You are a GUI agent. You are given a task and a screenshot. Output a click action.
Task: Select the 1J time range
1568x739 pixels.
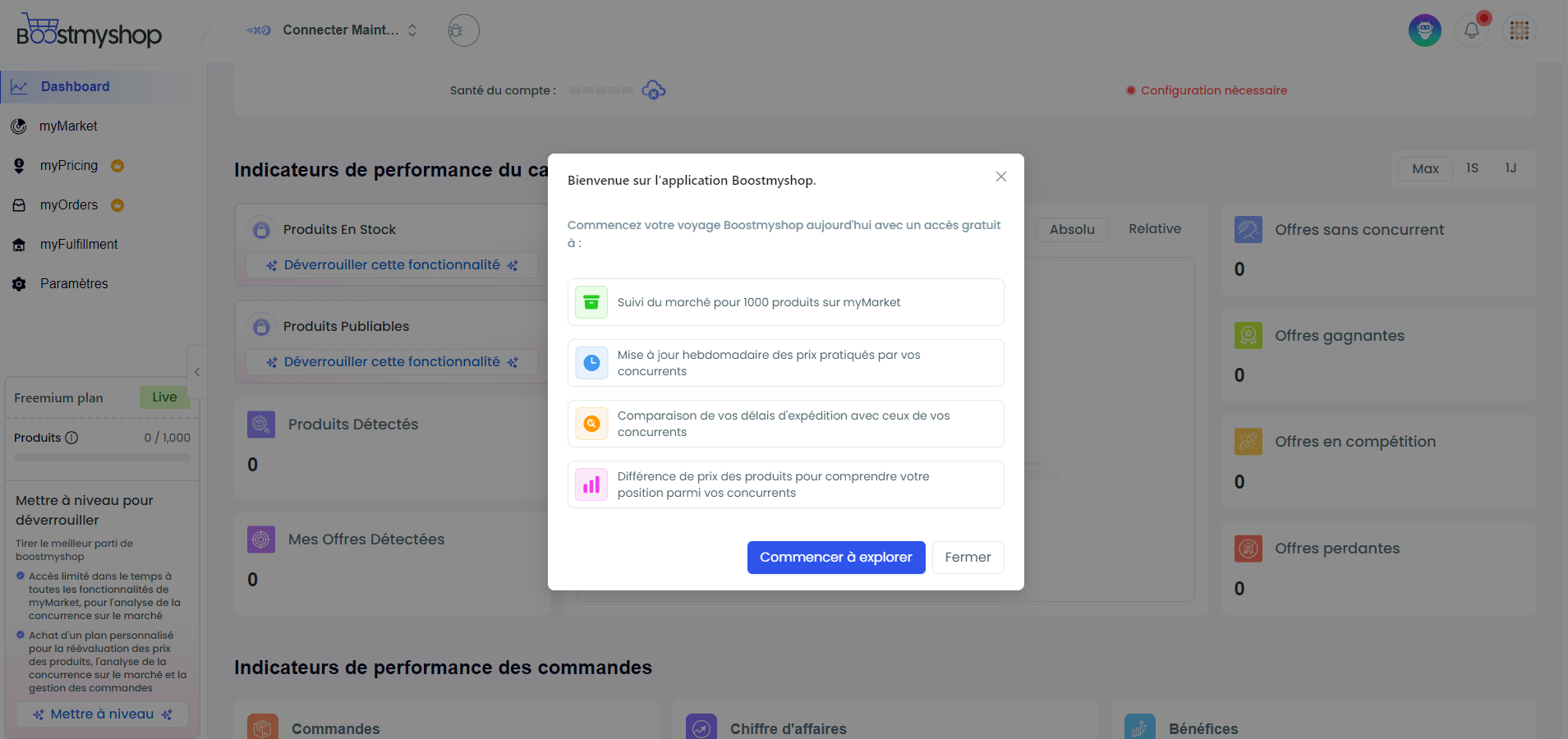pyautogui.click(x=1511, y=168)
